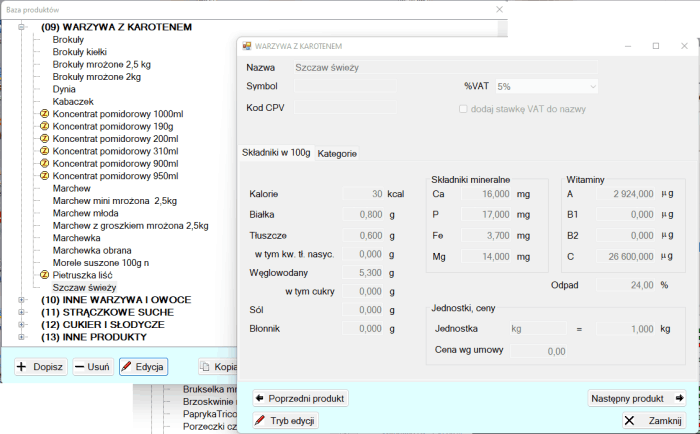The width and height of the screenshot is (700, 434).
Task: Click the Z icon beside Koncentrat pomidorowy 1000ml
Action: tap(44, 114)
